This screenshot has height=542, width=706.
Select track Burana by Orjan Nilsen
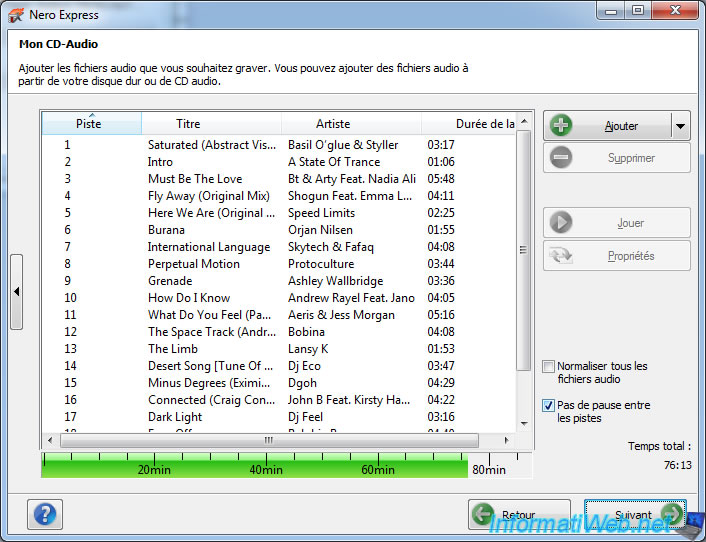166,230
